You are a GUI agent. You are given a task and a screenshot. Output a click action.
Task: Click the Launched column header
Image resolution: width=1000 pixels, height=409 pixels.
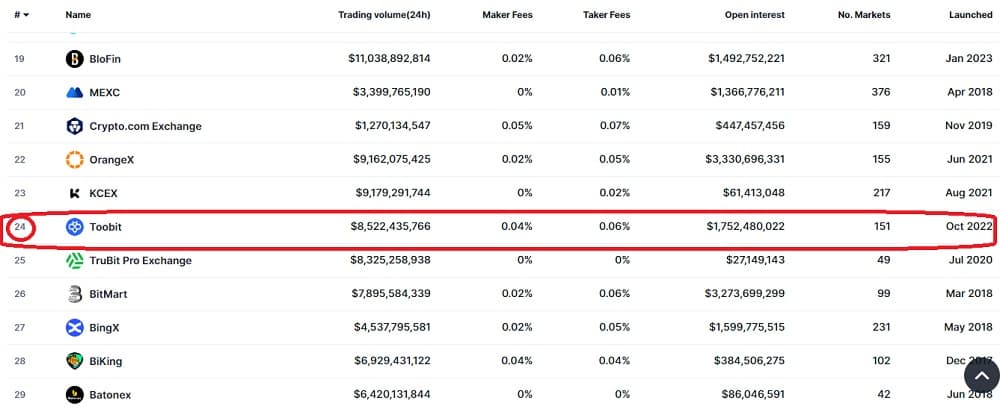(971, 15)
